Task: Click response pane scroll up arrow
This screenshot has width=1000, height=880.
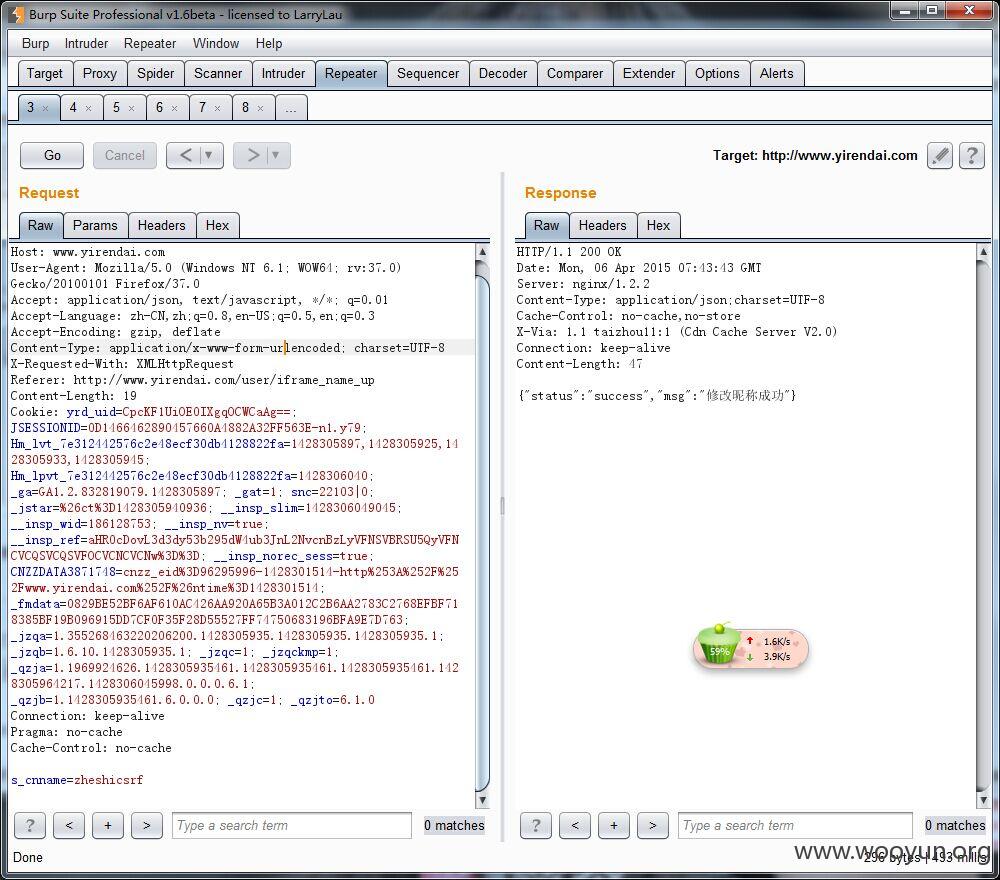Action: coord(983,251)
